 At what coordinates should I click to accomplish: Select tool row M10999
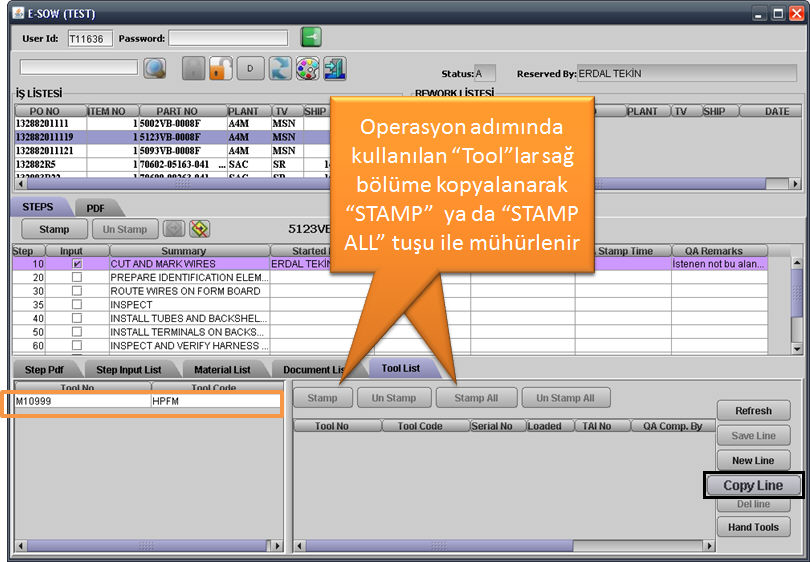pos(148,401)
